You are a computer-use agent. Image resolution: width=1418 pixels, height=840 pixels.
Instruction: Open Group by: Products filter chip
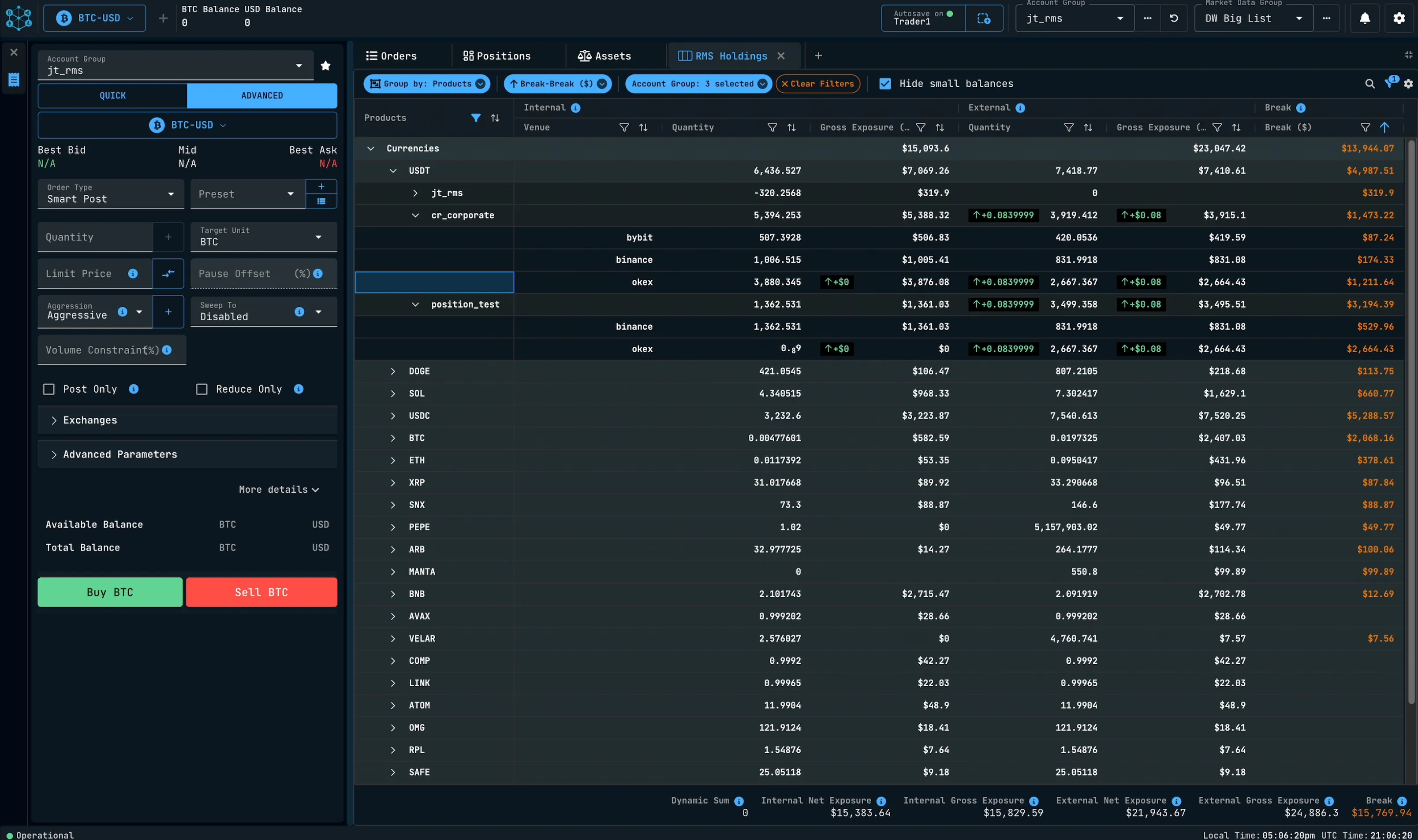pyautogui.click(x=426, y=84)
